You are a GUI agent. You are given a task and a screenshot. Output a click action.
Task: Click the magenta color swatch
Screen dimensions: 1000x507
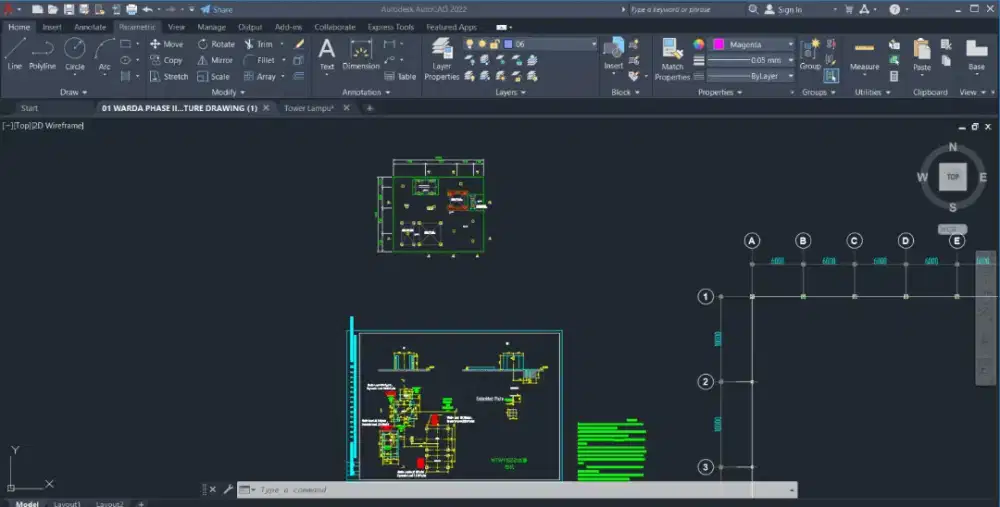tap(718, 45)
